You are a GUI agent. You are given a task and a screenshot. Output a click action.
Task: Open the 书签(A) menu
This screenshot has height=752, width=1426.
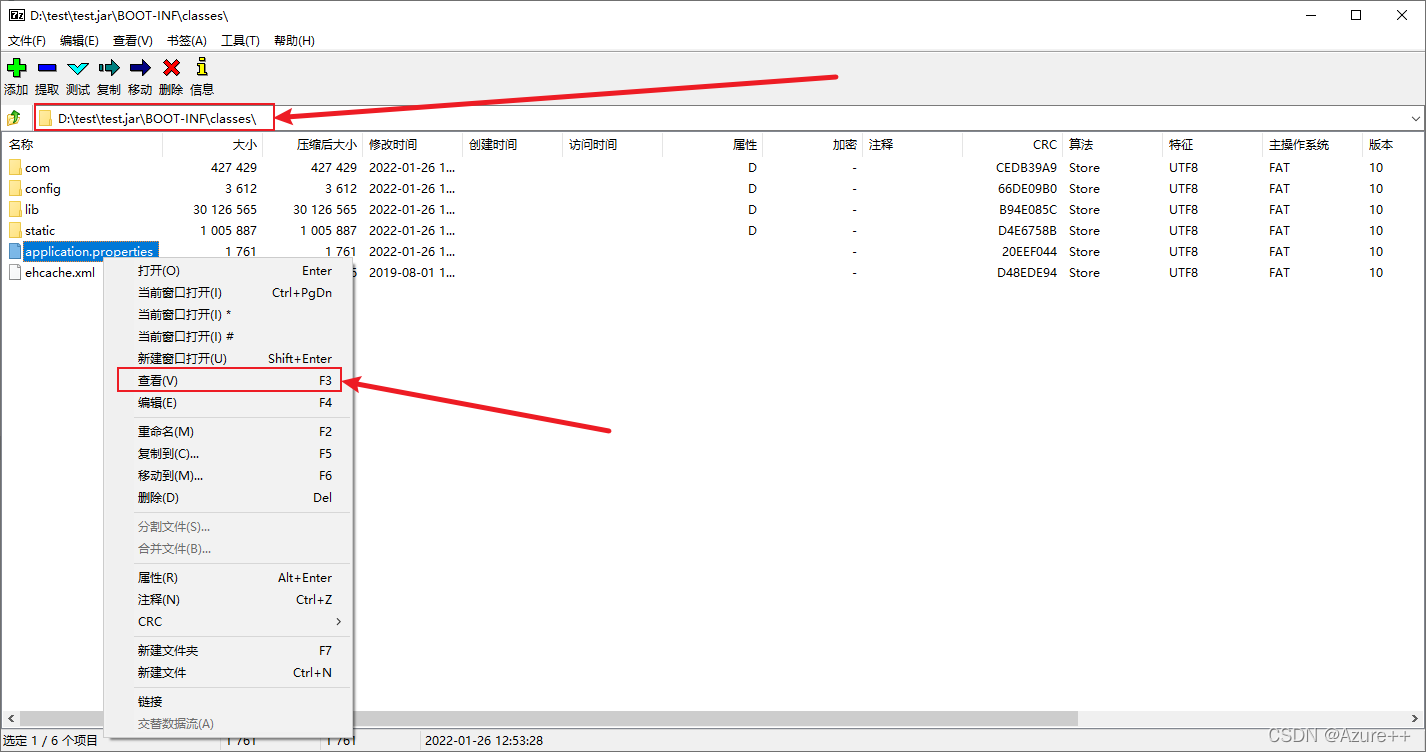coord(187,41)
